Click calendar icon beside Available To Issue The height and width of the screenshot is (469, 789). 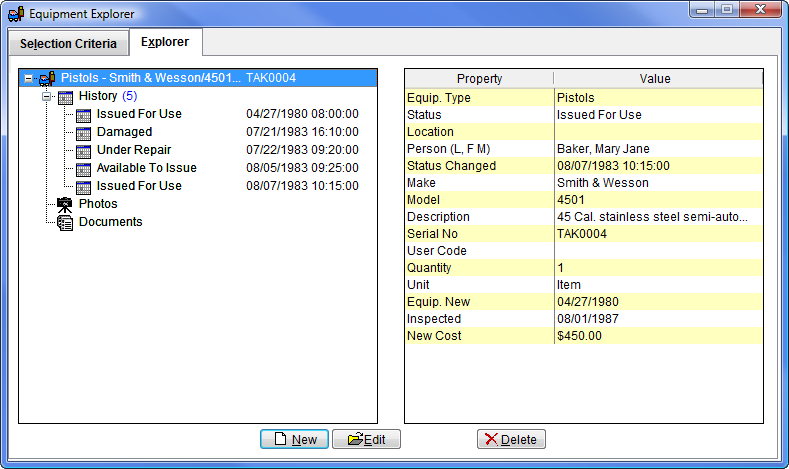[83, 169]
